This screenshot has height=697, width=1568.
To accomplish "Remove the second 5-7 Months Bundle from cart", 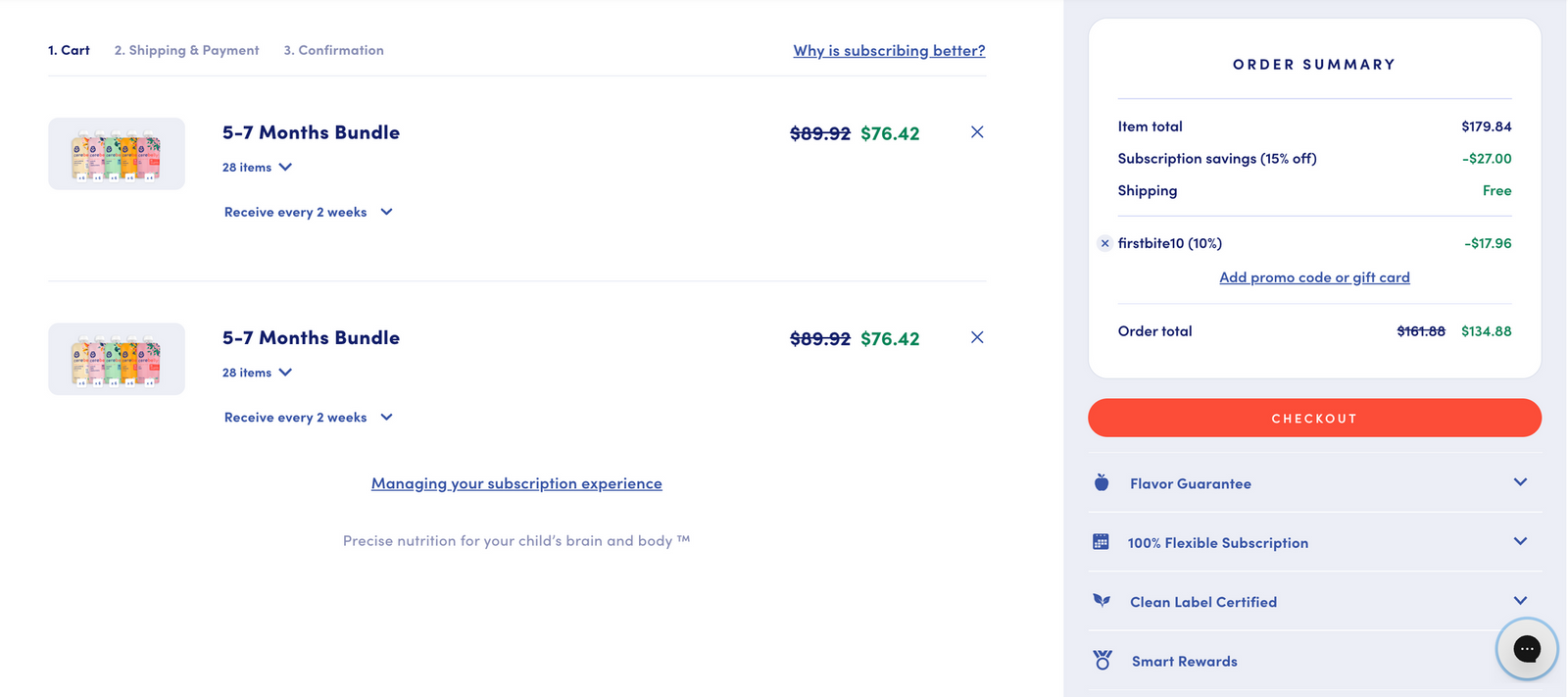I will 976,336.
